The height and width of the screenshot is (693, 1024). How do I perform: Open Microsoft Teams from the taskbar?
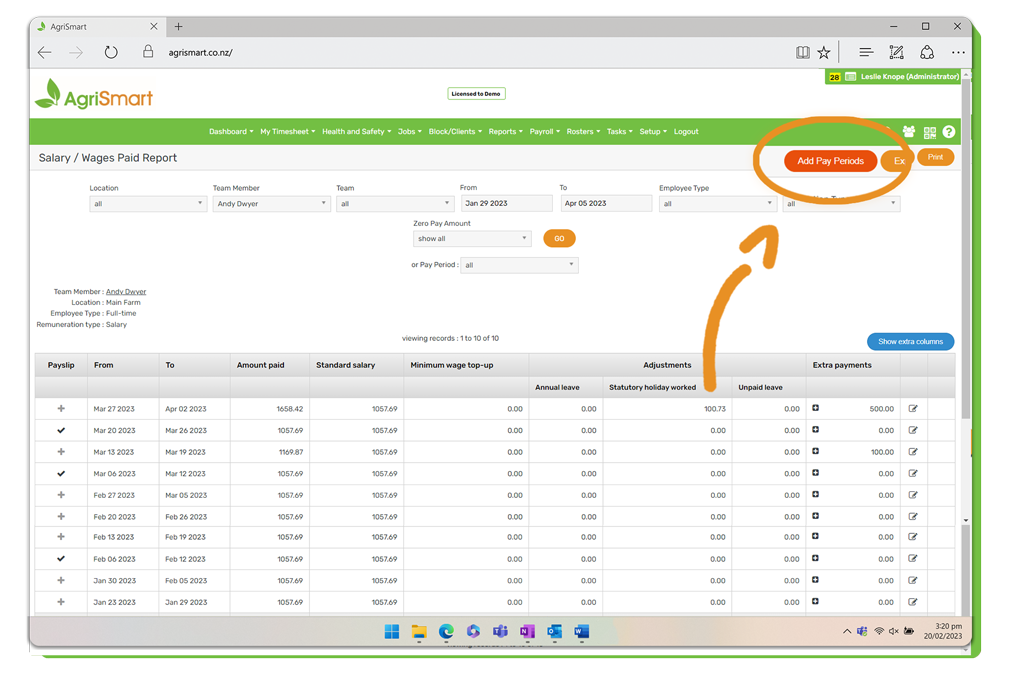(x=500, y=632)
